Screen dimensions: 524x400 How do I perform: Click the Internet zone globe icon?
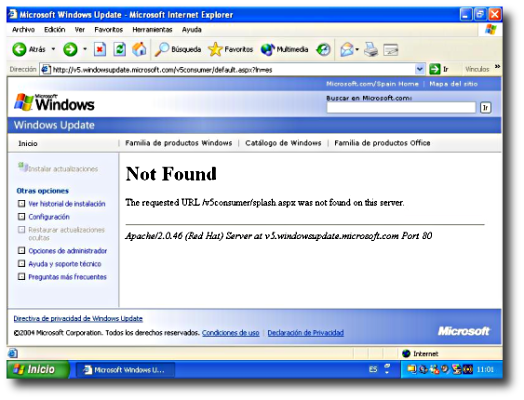click(406, 354)
